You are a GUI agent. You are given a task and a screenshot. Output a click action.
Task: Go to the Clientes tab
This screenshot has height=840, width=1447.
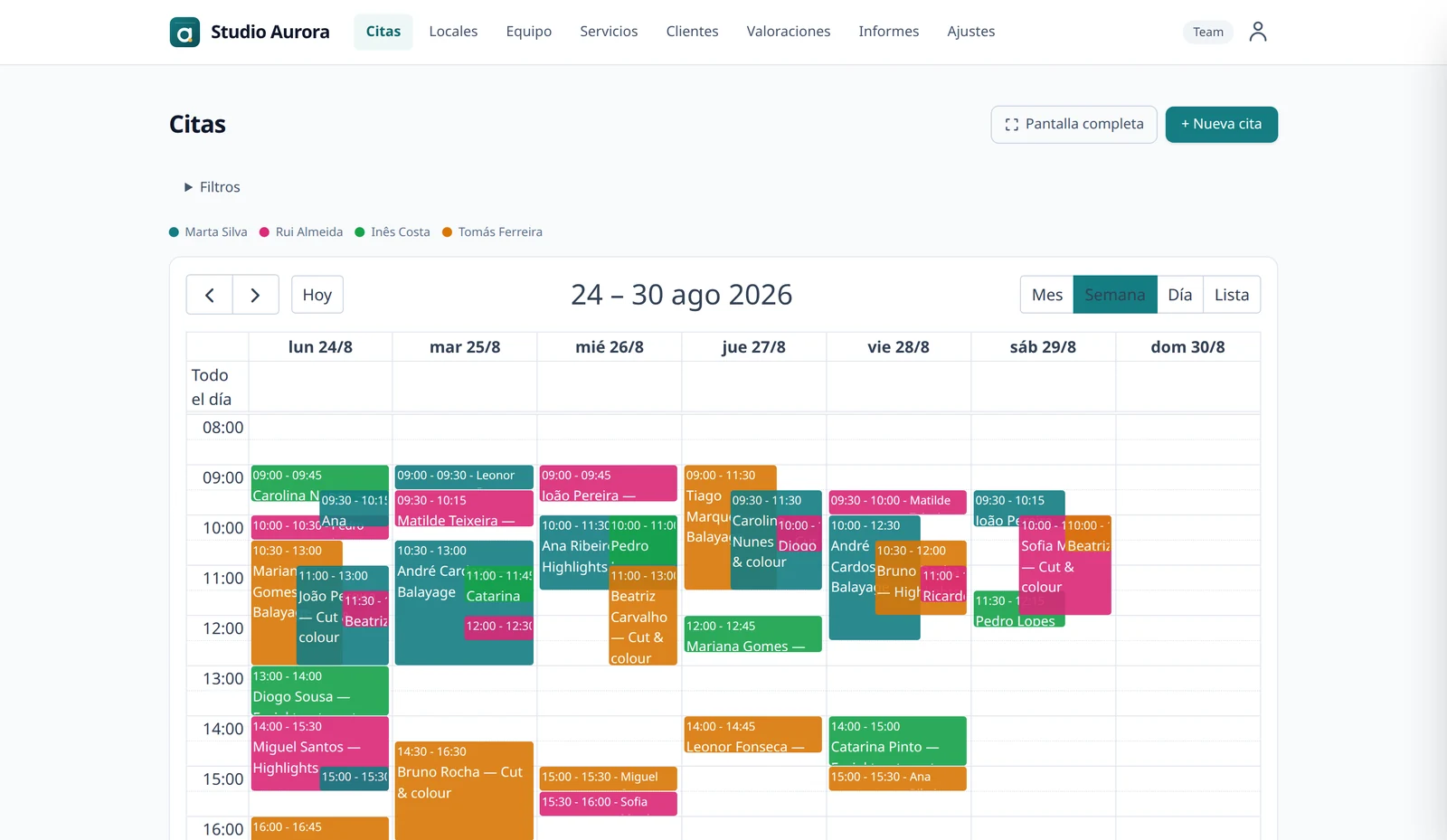[692, 32]
